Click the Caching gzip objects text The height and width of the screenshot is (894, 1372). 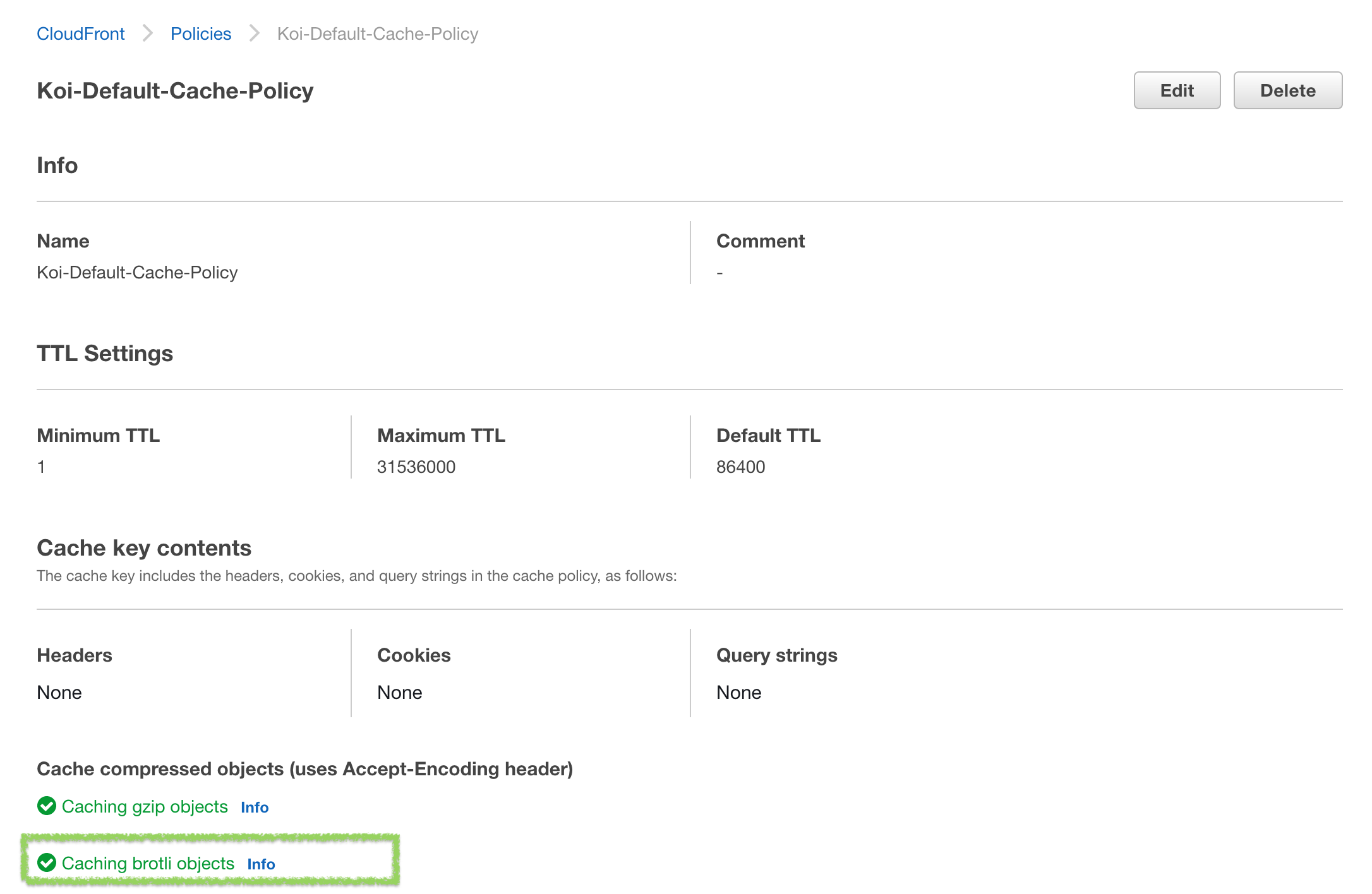click(145, 807)
